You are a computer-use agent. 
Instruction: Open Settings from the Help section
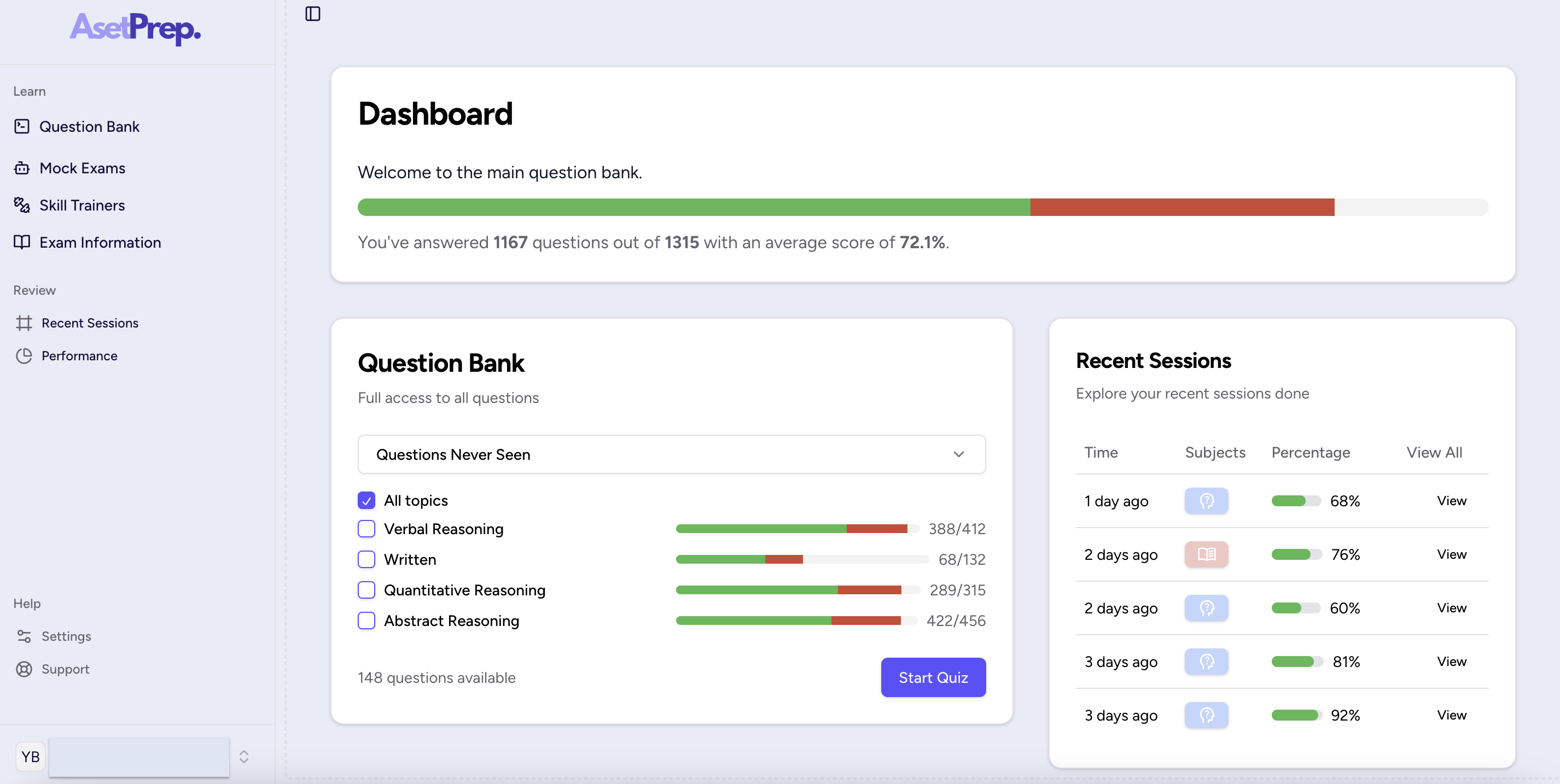[x=66, y=636]
